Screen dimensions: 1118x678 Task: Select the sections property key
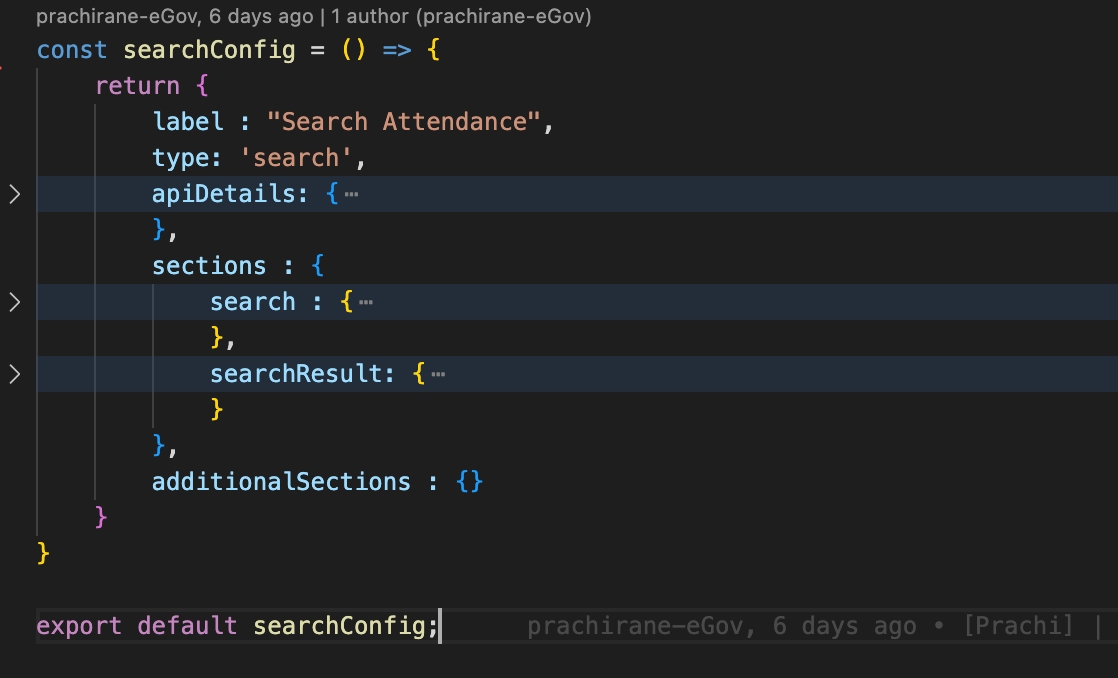[209, 266]
